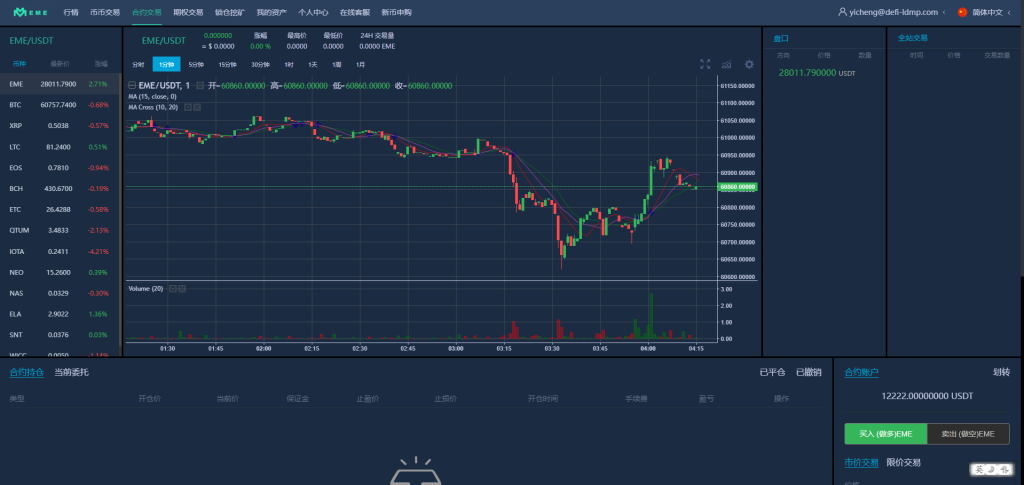Image resolution: width=1024 pixels, height=485 pixels.
Task: Click the China flag language icon
Action: 962,12
